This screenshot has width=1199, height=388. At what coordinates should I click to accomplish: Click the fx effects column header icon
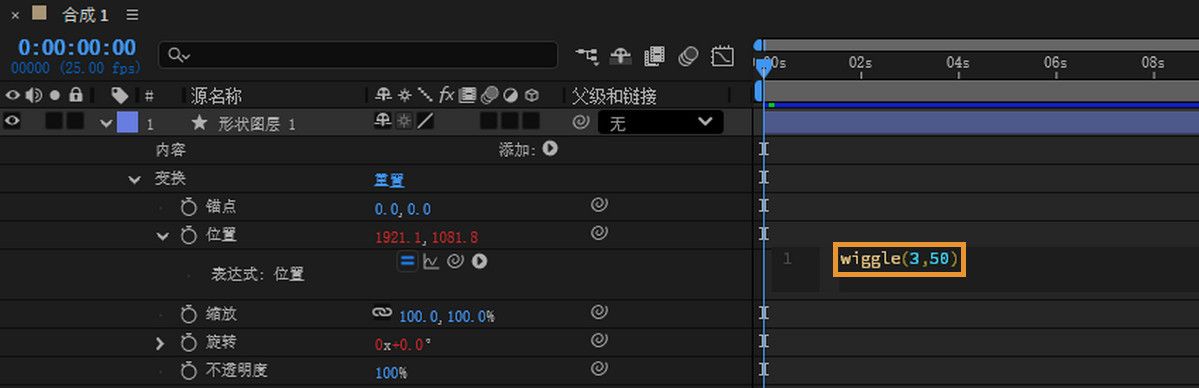[447, 96]
